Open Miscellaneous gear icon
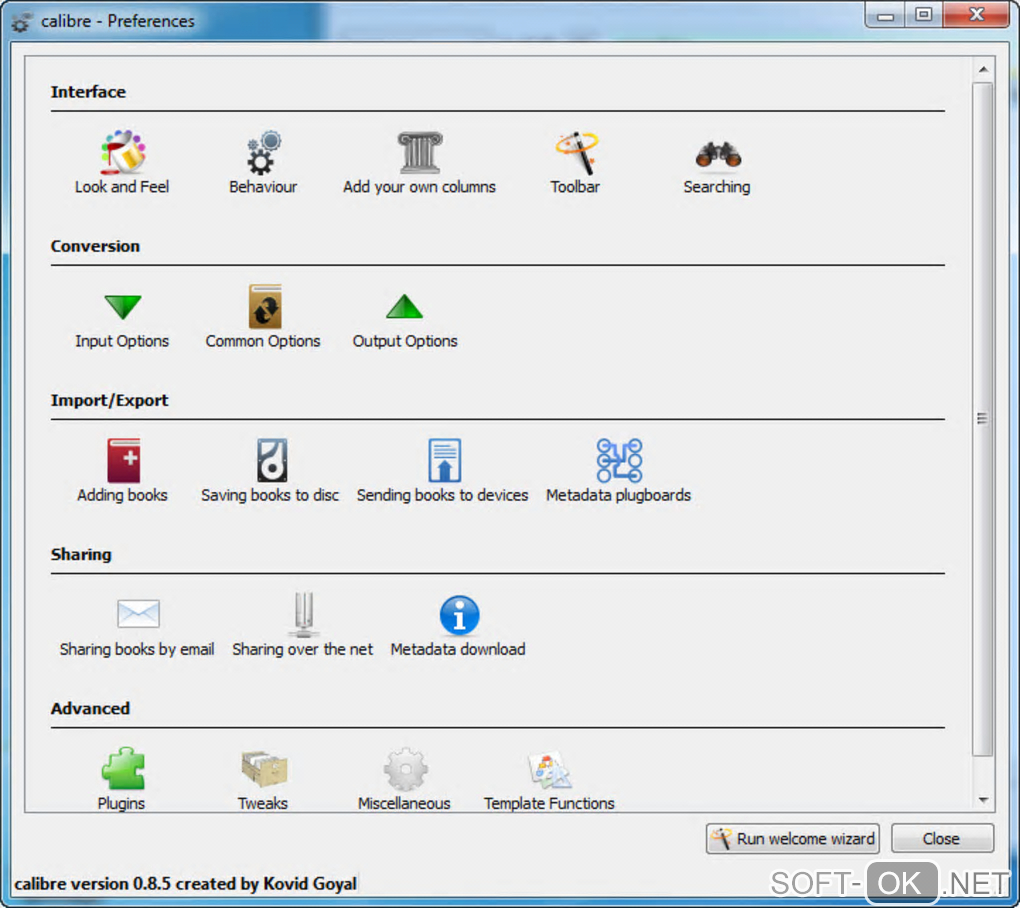This screenshot has height=908, width=1020. [x=405, y=769]
